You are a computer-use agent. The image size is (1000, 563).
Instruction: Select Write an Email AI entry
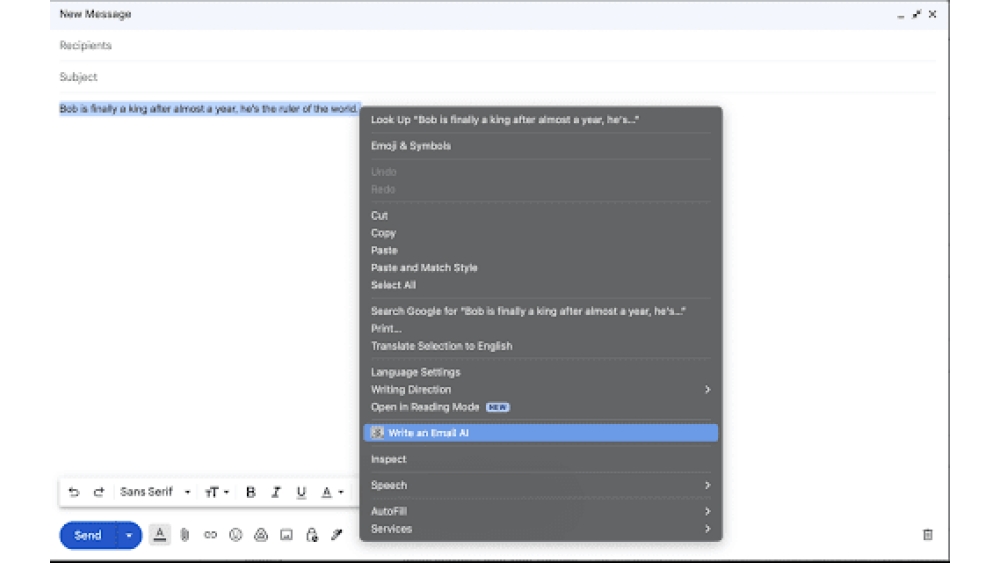point(541,433)
